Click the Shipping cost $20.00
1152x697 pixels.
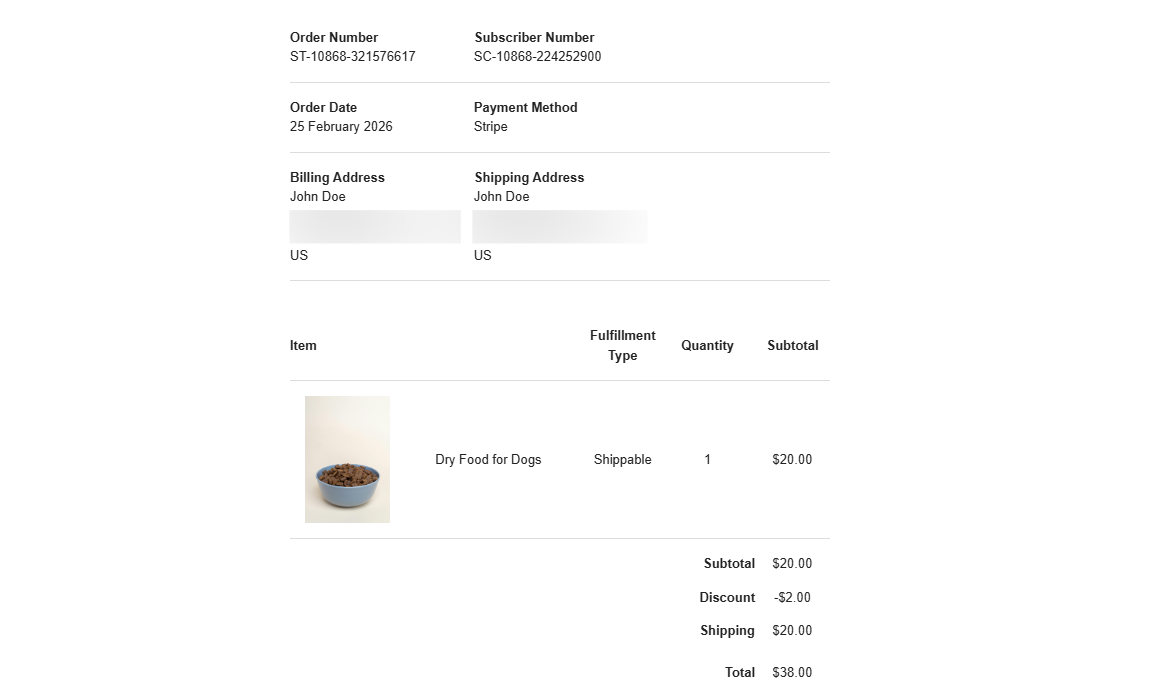point(792,630)
